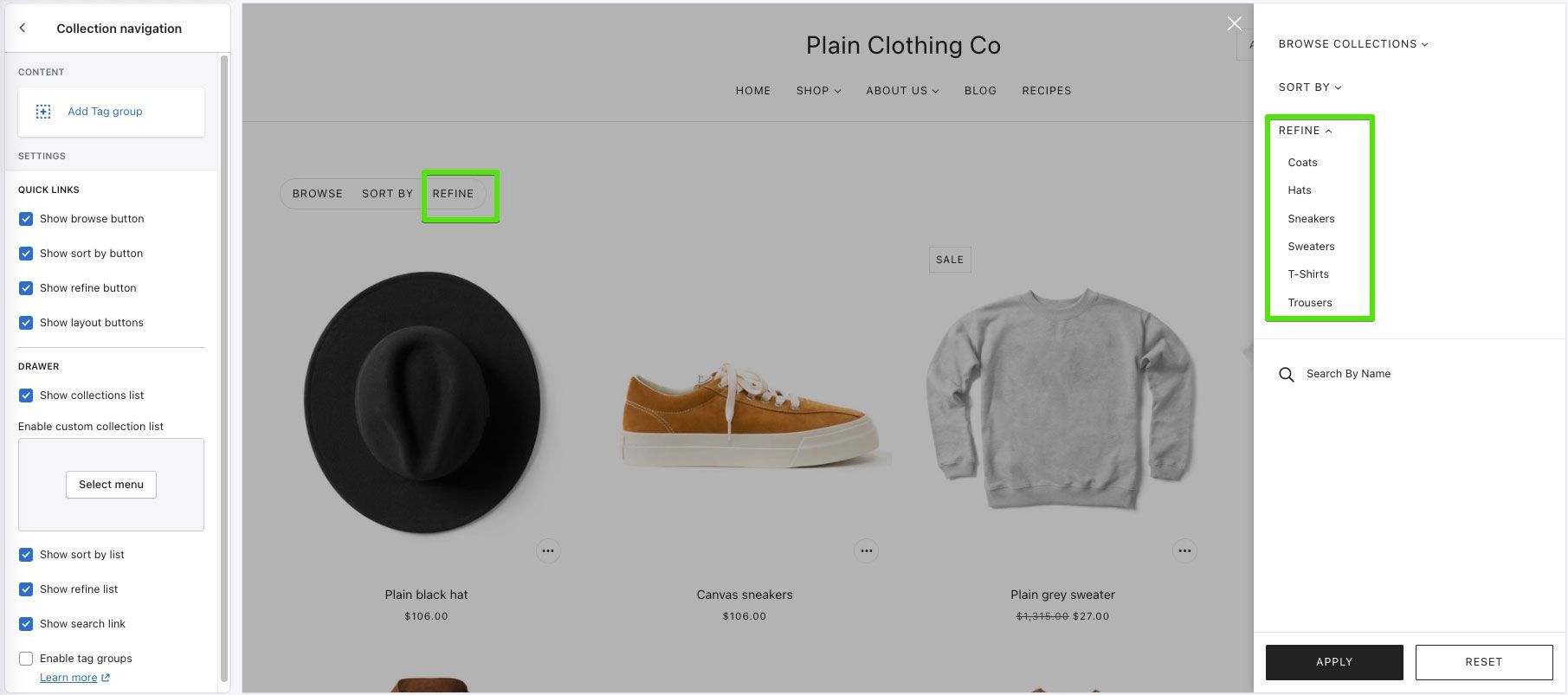The width and height of the screenshot is (1568, 695).
Task: Expand Sort By in drawer
Action: (x=1310, y=87)
